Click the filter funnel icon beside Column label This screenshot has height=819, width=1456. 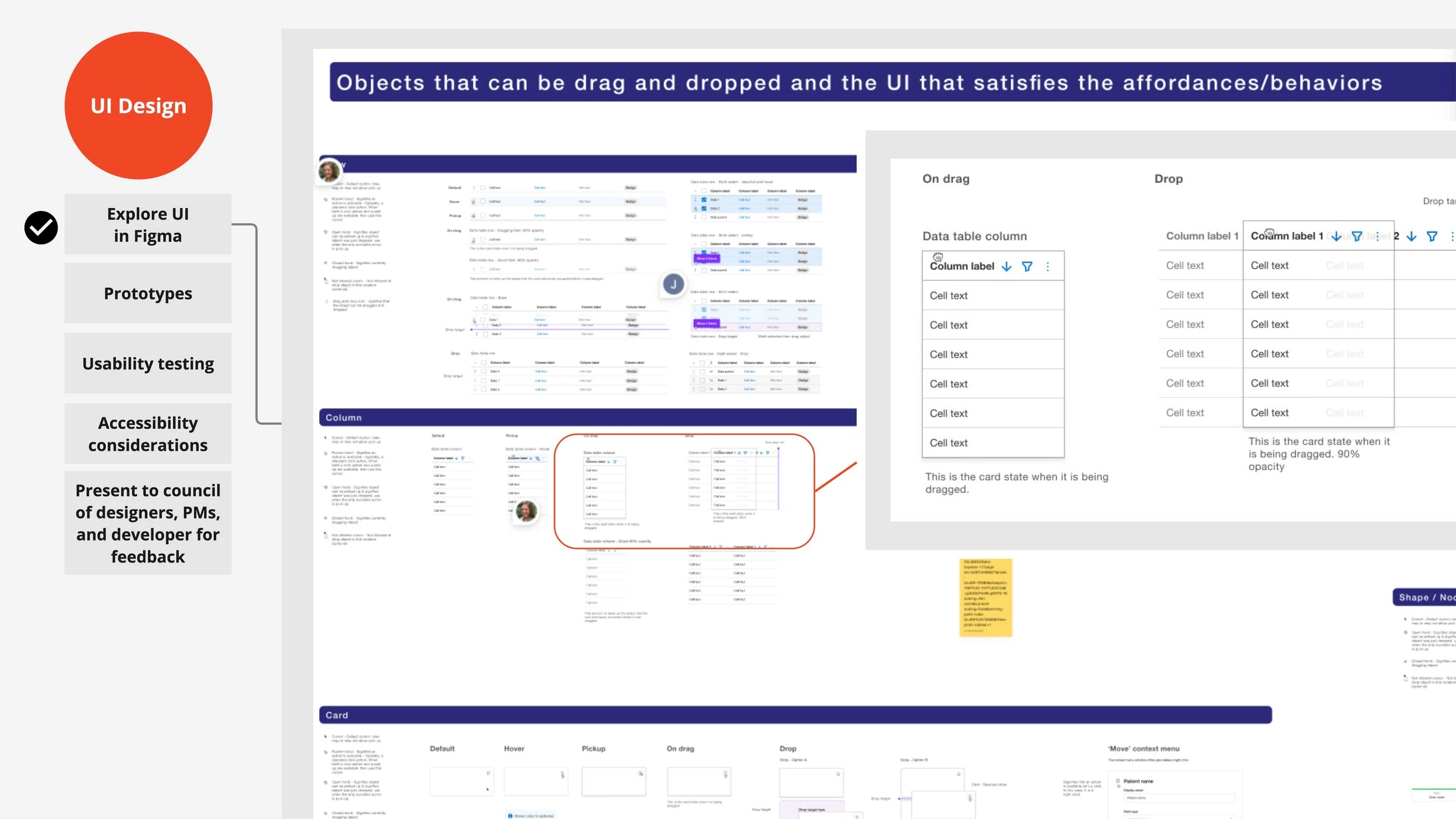pos(1027,267)
